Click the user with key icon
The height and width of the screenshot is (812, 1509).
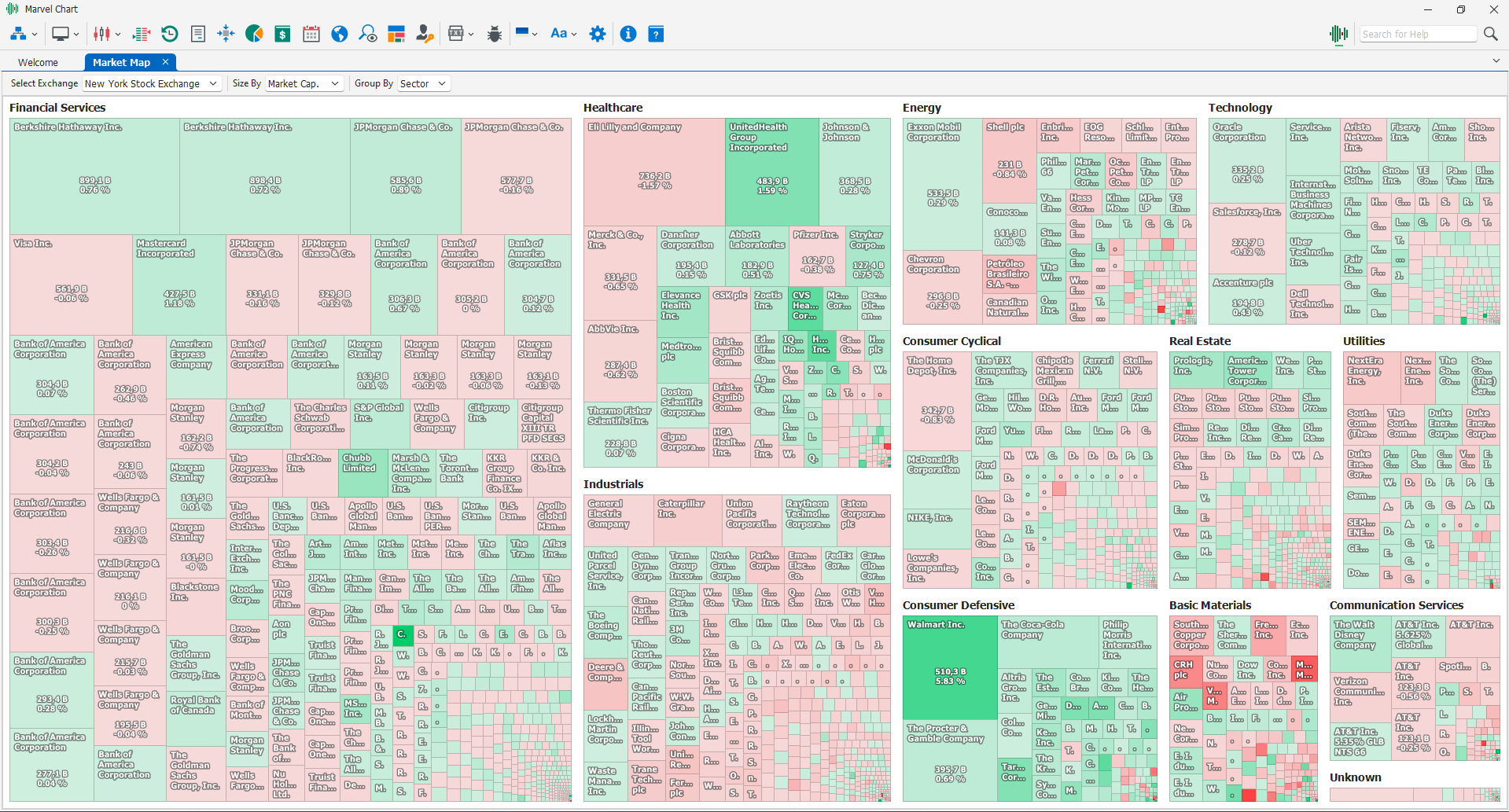tap(425, 34)
